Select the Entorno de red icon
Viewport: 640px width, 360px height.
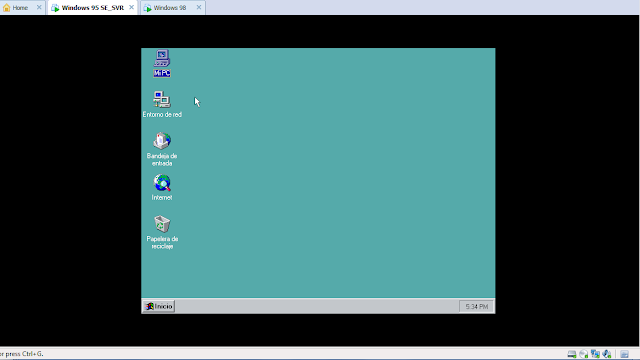click(162, 104)
